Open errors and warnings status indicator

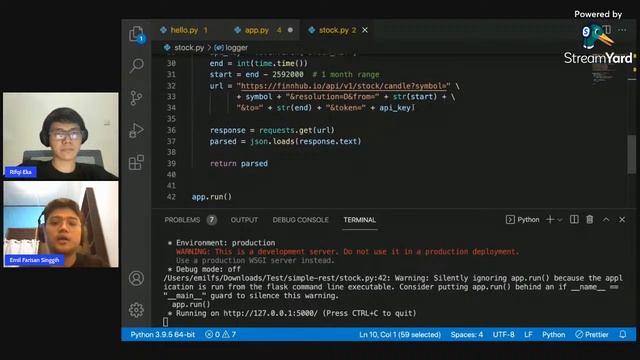(220, 335)
